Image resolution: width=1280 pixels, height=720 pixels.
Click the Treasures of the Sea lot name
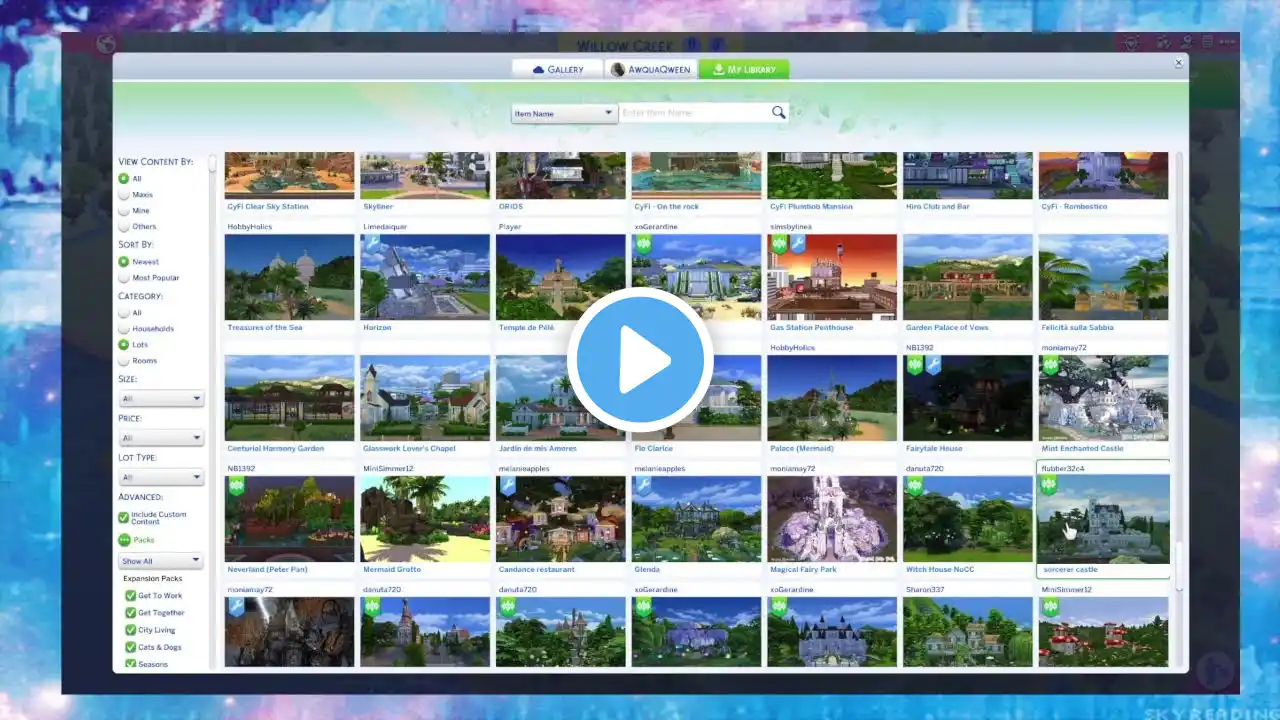click(x=267, y=328)
